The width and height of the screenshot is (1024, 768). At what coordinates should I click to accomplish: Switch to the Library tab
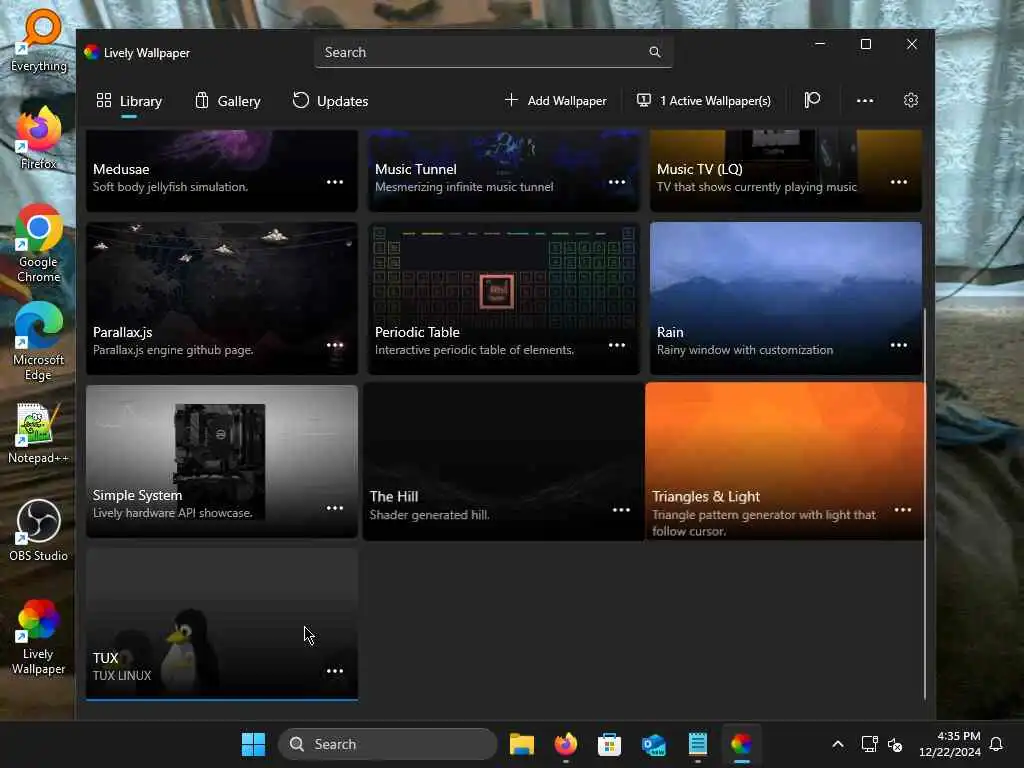click(129, 101)
